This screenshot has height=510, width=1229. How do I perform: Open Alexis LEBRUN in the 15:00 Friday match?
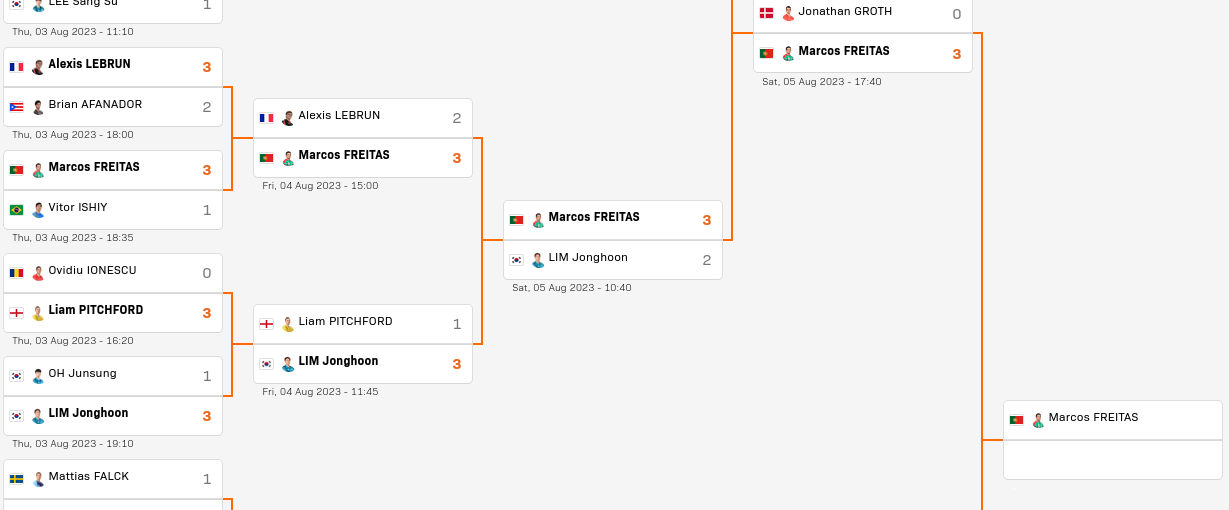tap(339, 116)
